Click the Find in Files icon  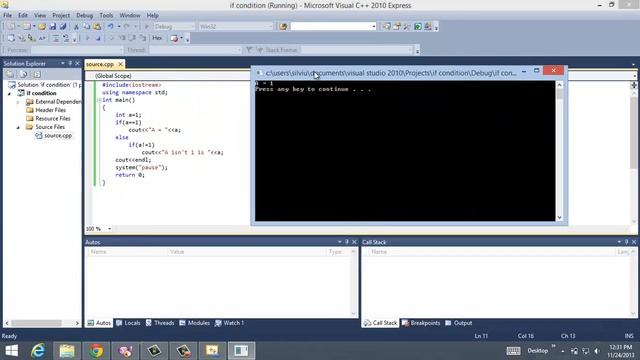tap(283, 27)
